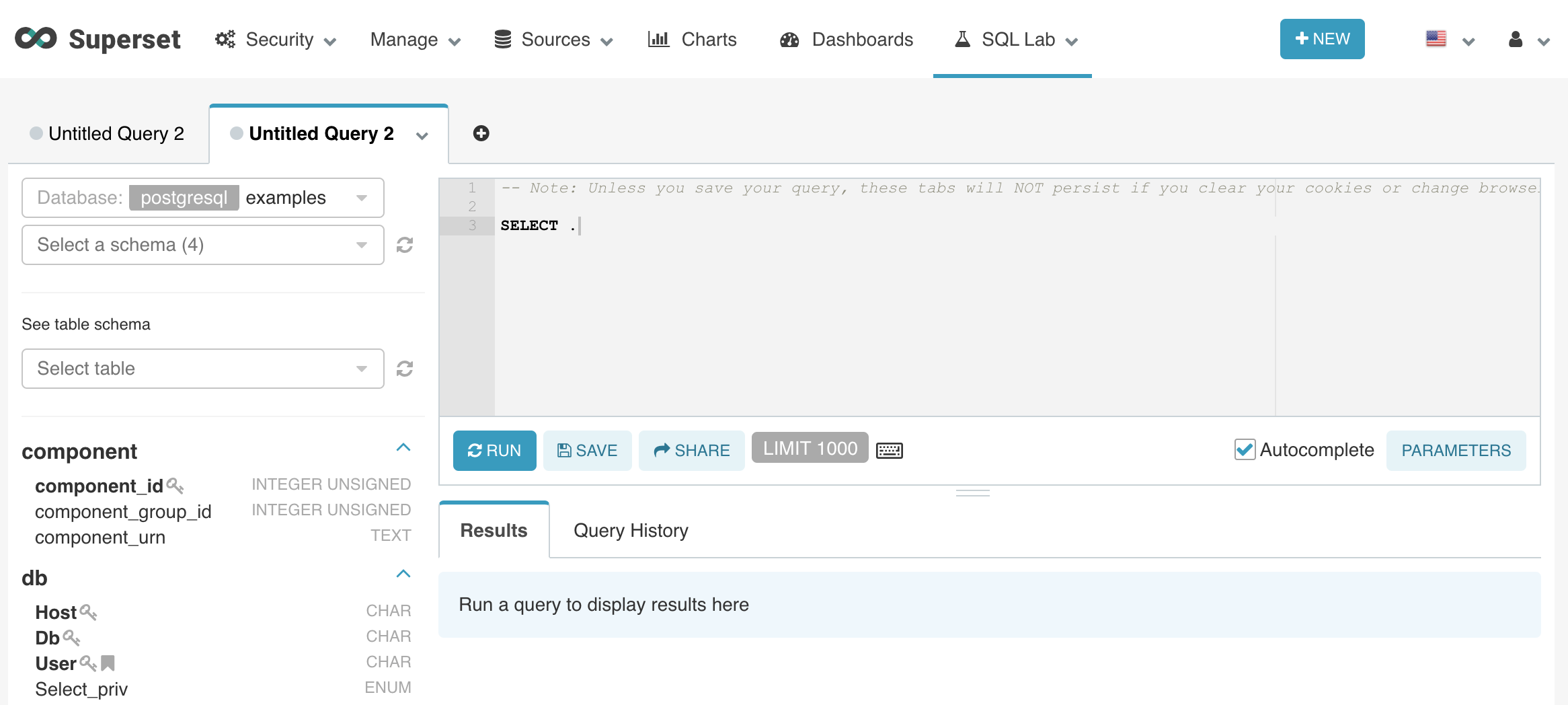Click the db table heading
The width and height of the screenshot is (1568, 705).
click(34, 578)
